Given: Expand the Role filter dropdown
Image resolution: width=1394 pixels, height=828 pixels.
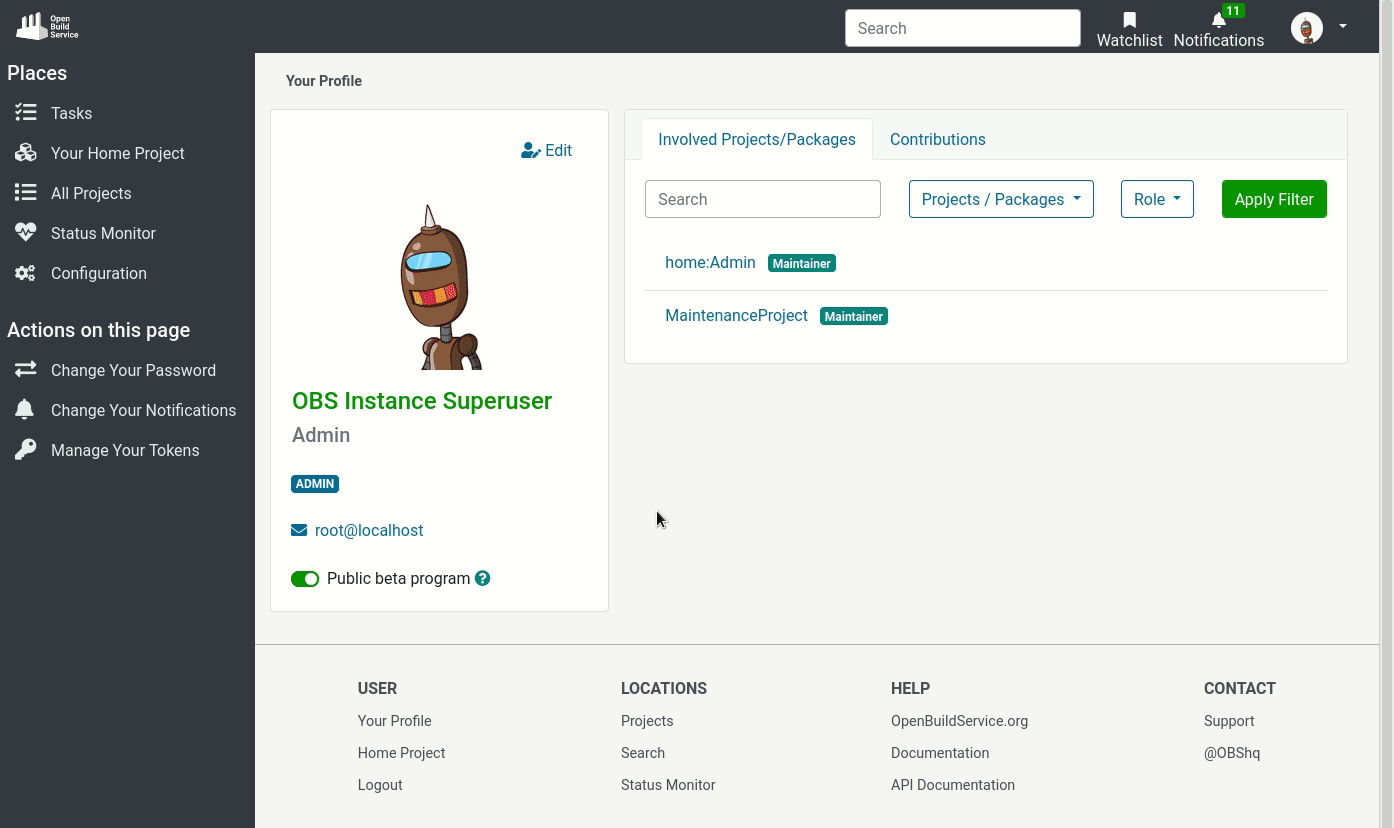Looking at the screenshot, I should click(x=1157, y=199).
